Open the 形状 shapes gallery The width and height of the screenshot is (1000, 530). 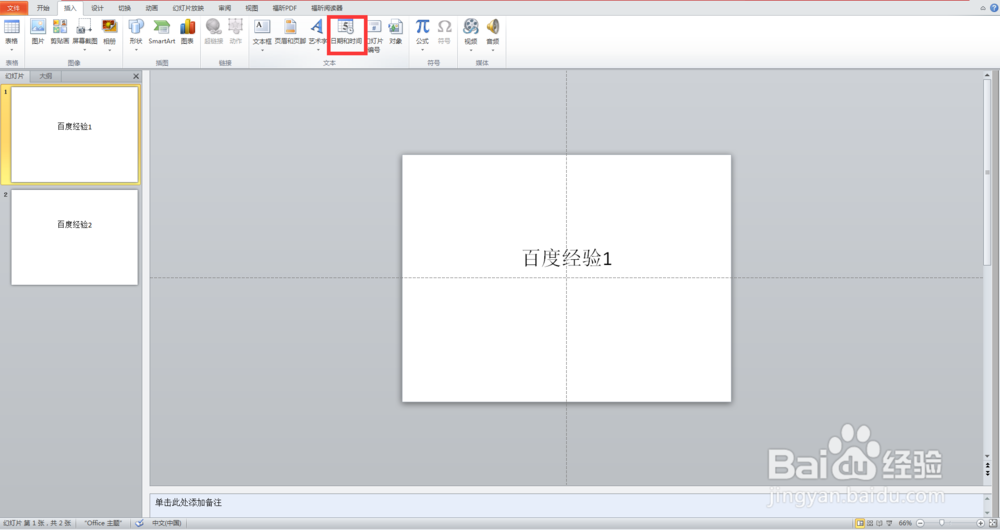click(x=136, y=27)
